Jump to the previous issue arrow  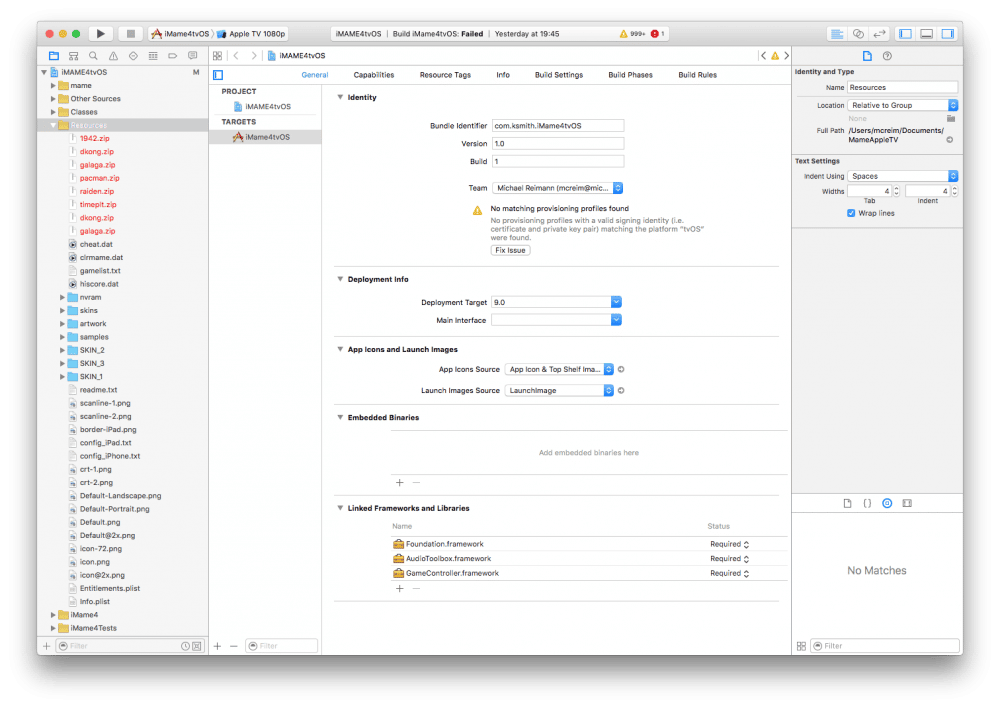coord(763,56)
